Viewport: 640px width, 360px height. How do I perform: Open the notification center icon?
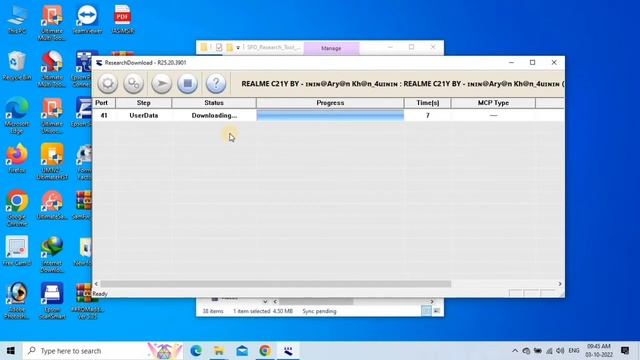[x=625, y=351]
